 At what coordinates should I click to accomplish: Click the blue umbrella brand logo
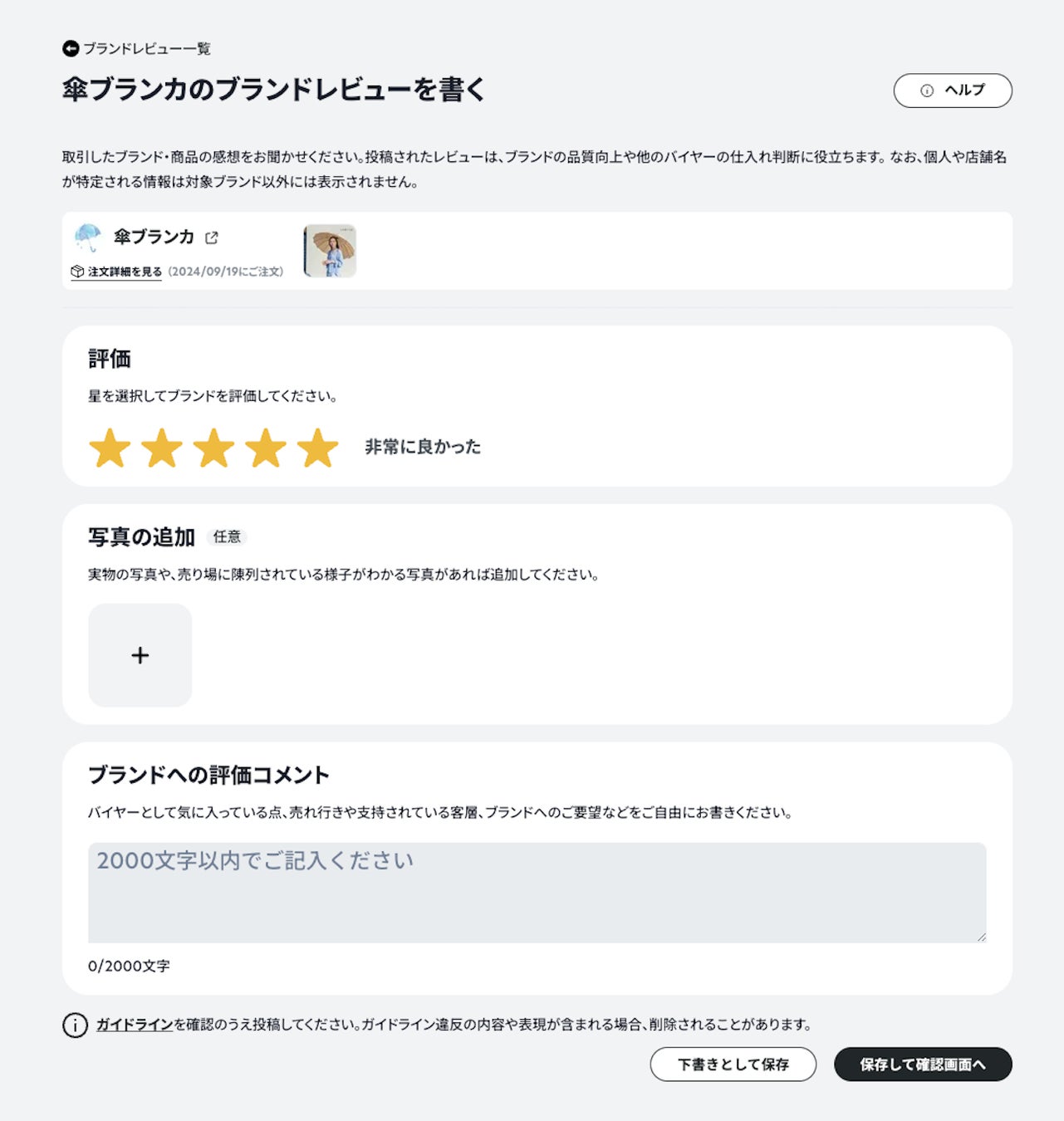(88, 237)
